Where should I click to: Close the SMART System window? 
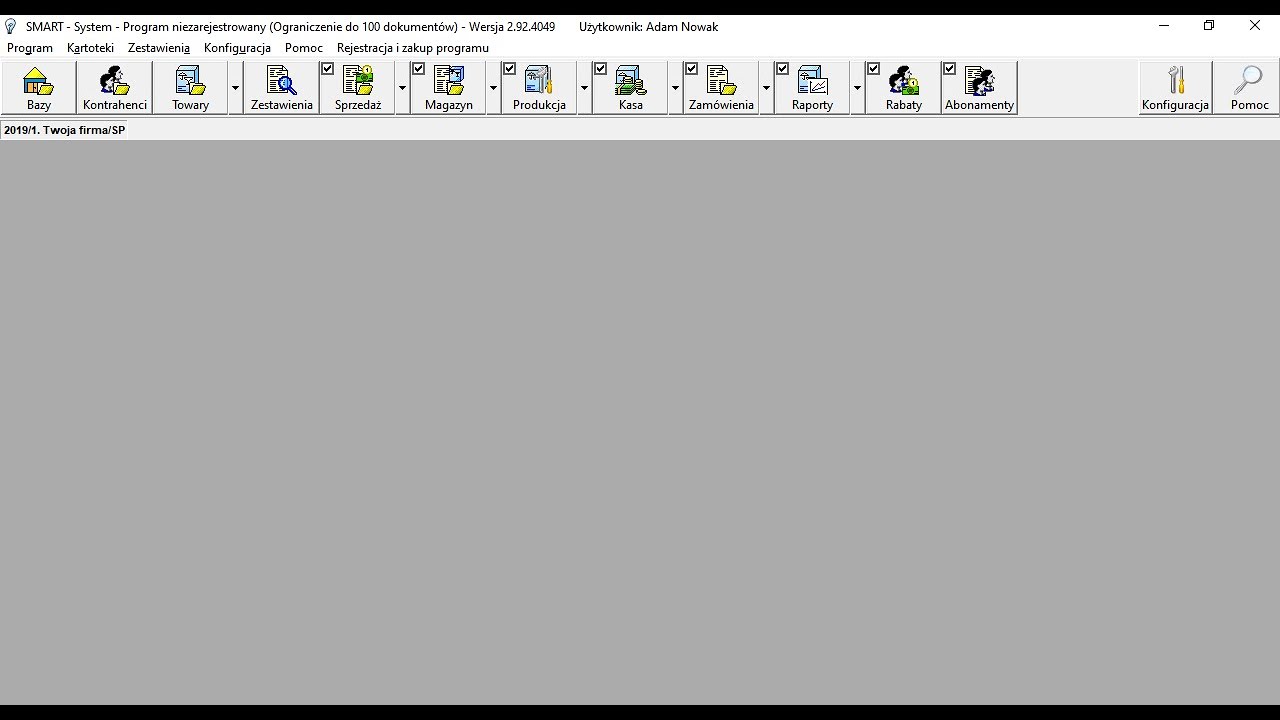(x=1255, y=26)
